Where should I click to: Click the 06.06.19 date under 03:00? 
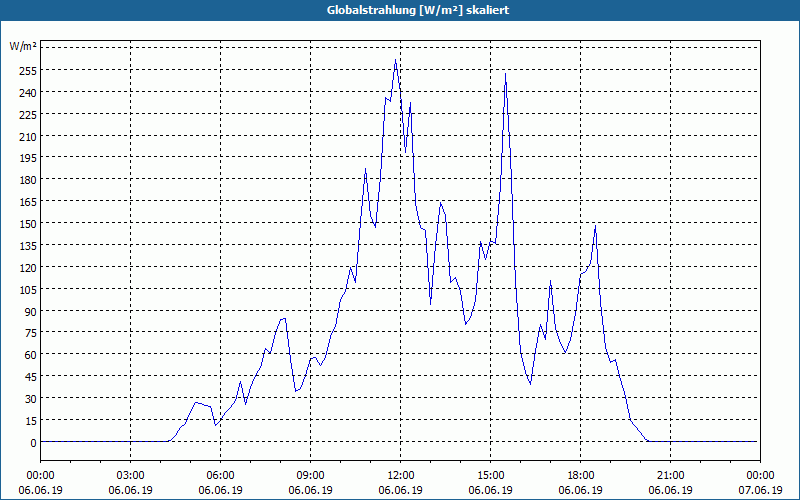(x=131, y=490)
